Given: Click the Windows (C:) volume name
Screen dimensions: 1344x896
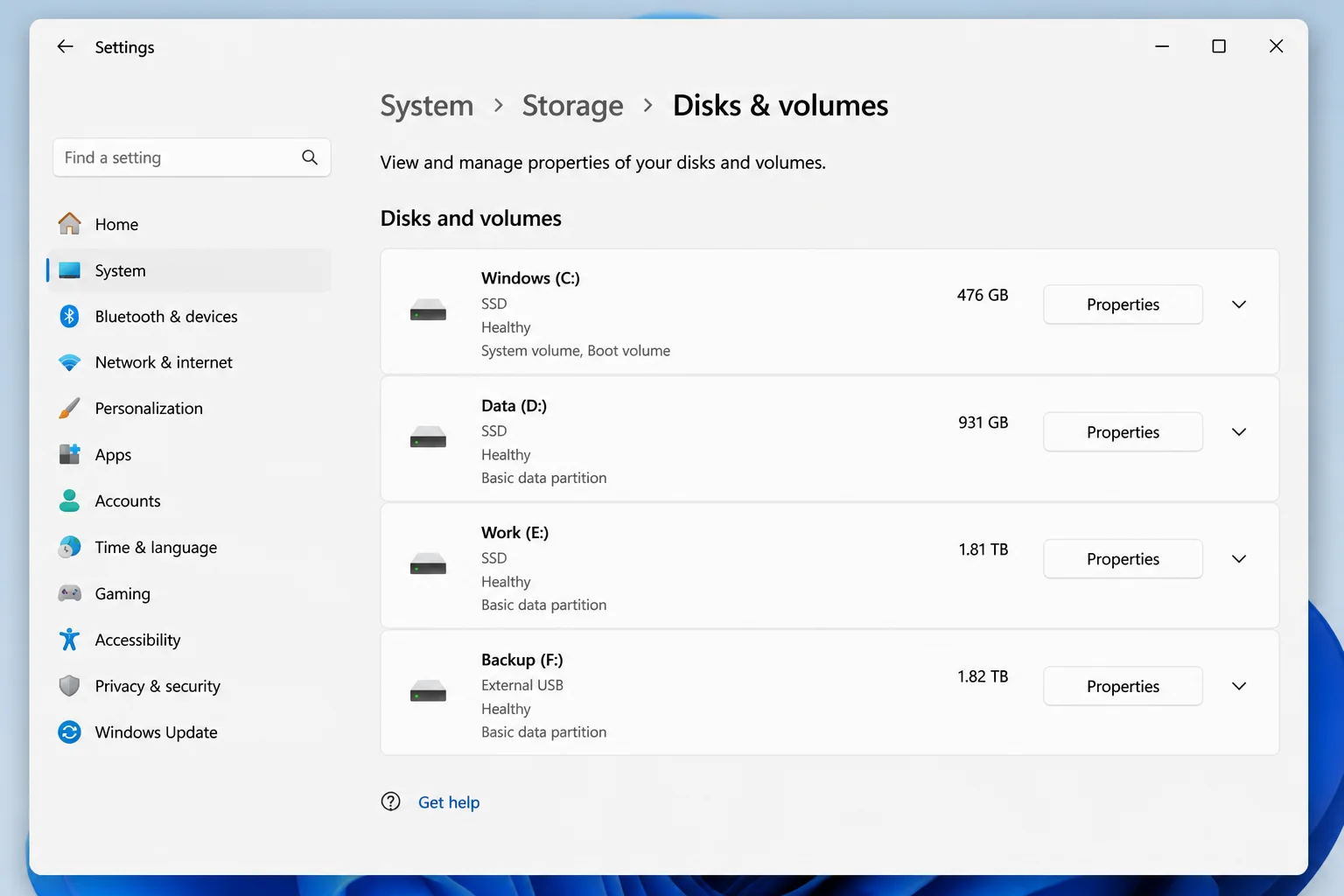Looking at the screenshot, I should pyautogui.click(x=530, y=278).
